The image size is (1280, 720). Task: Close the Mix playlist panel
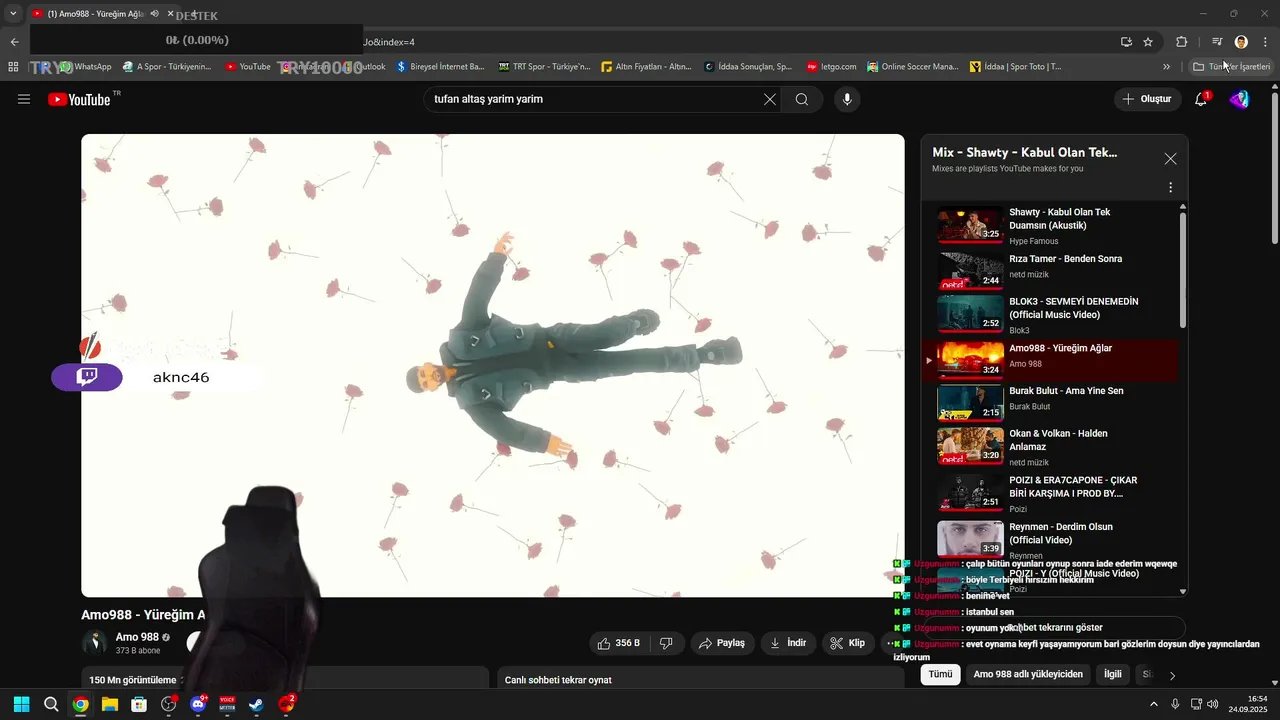point(1170,158)
